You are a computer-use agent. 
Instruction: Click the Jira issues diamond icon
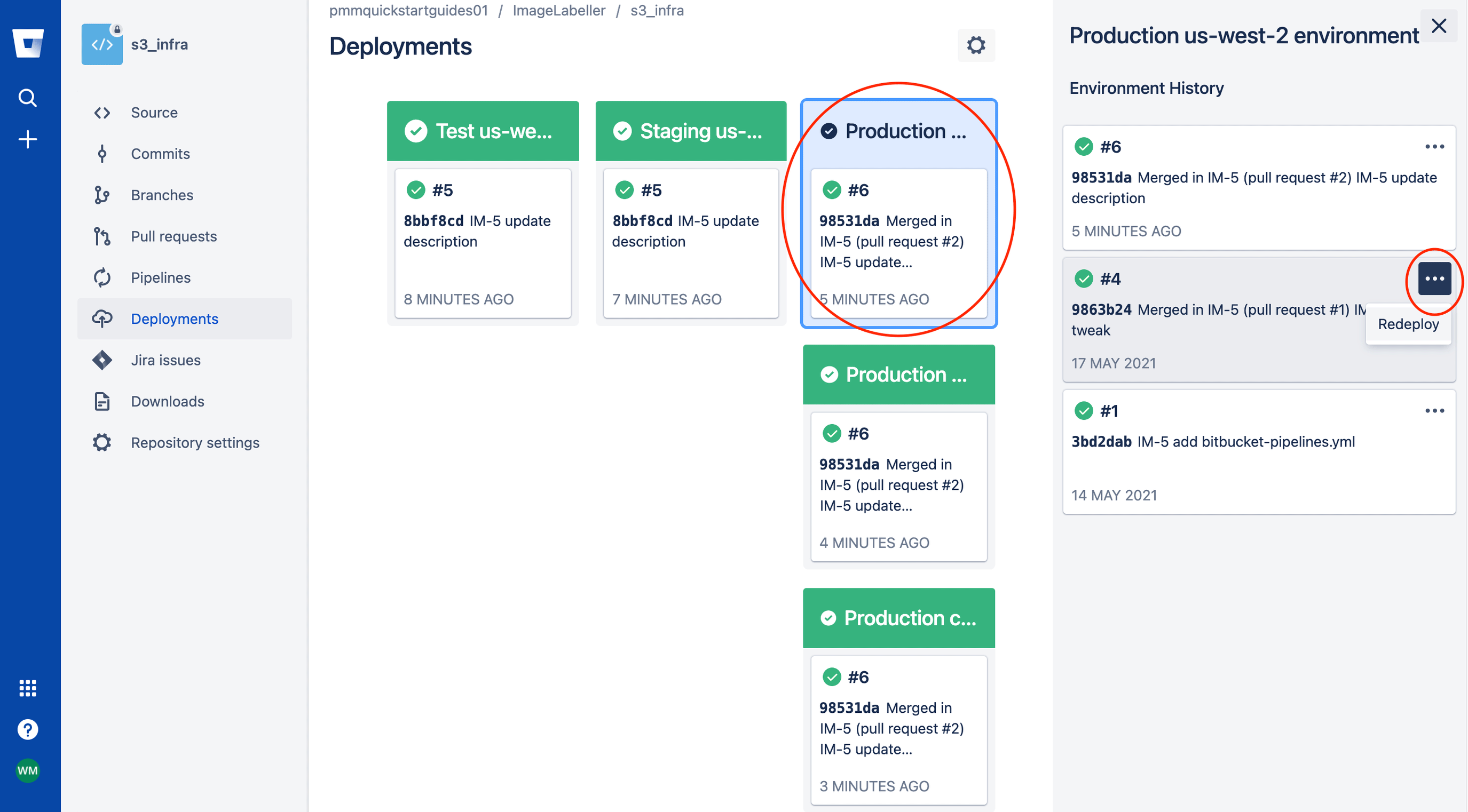(x=101, y=359)
